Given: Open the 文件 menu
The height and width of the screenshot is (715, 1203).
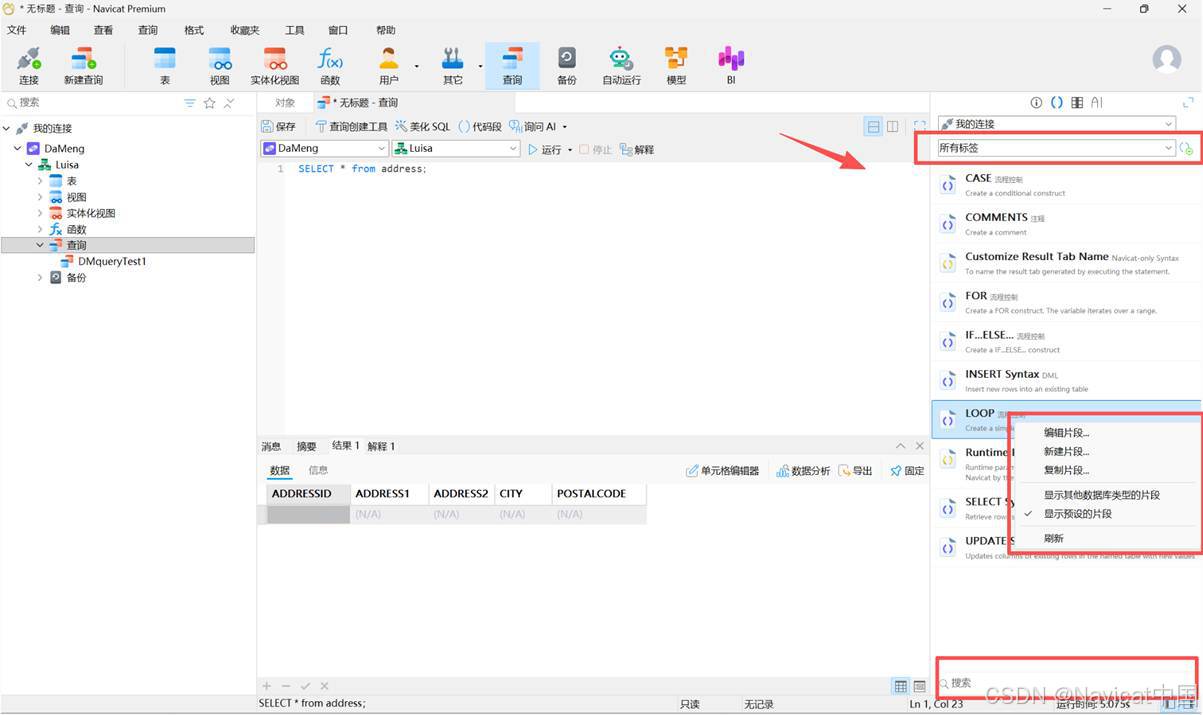Looking at the screenshot, I should [17, 30].
